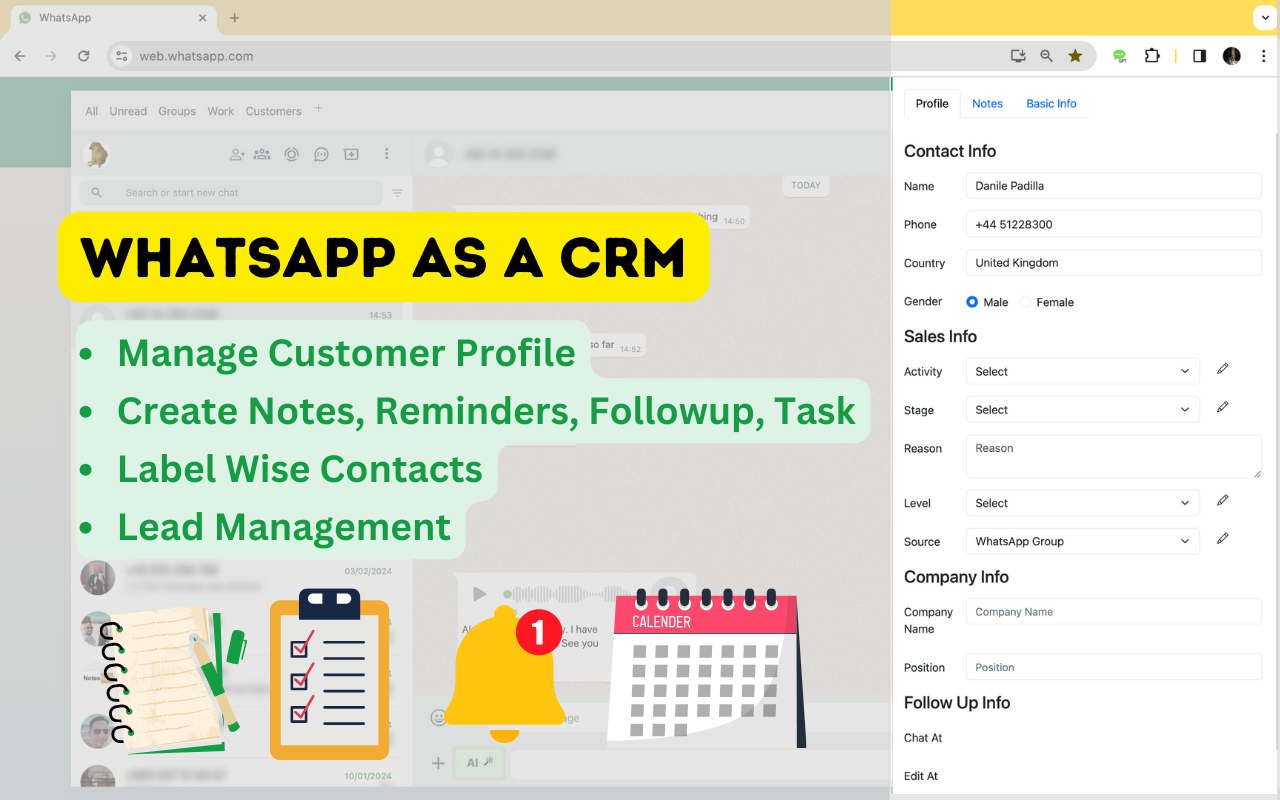Image resolution: width=1280 pixels, height=800 pixels.
Task: Open the Chrome tab search chevron
Action: click(1264, 18)
